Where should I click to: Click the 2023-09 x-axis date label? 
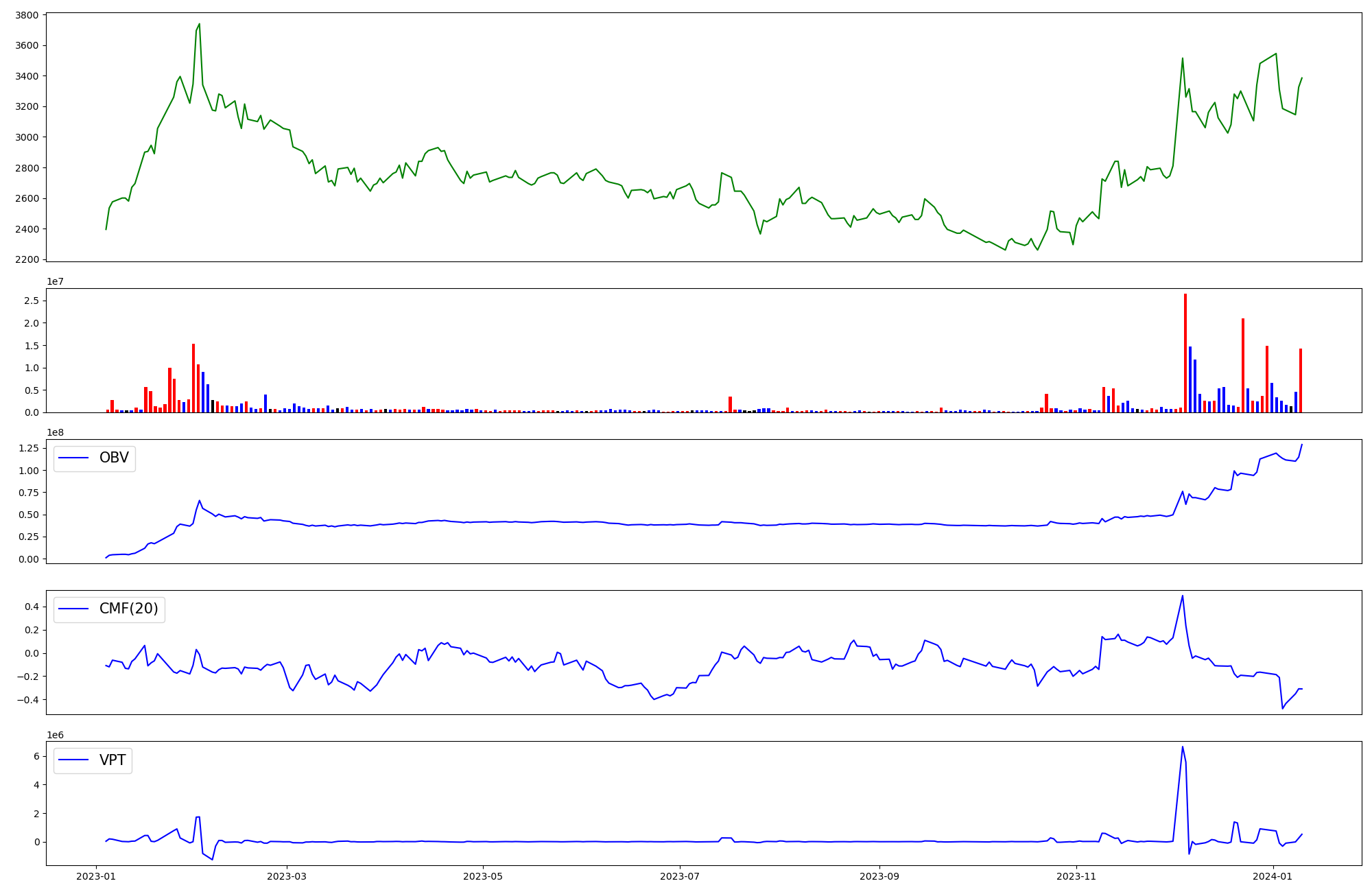[879, 876]
